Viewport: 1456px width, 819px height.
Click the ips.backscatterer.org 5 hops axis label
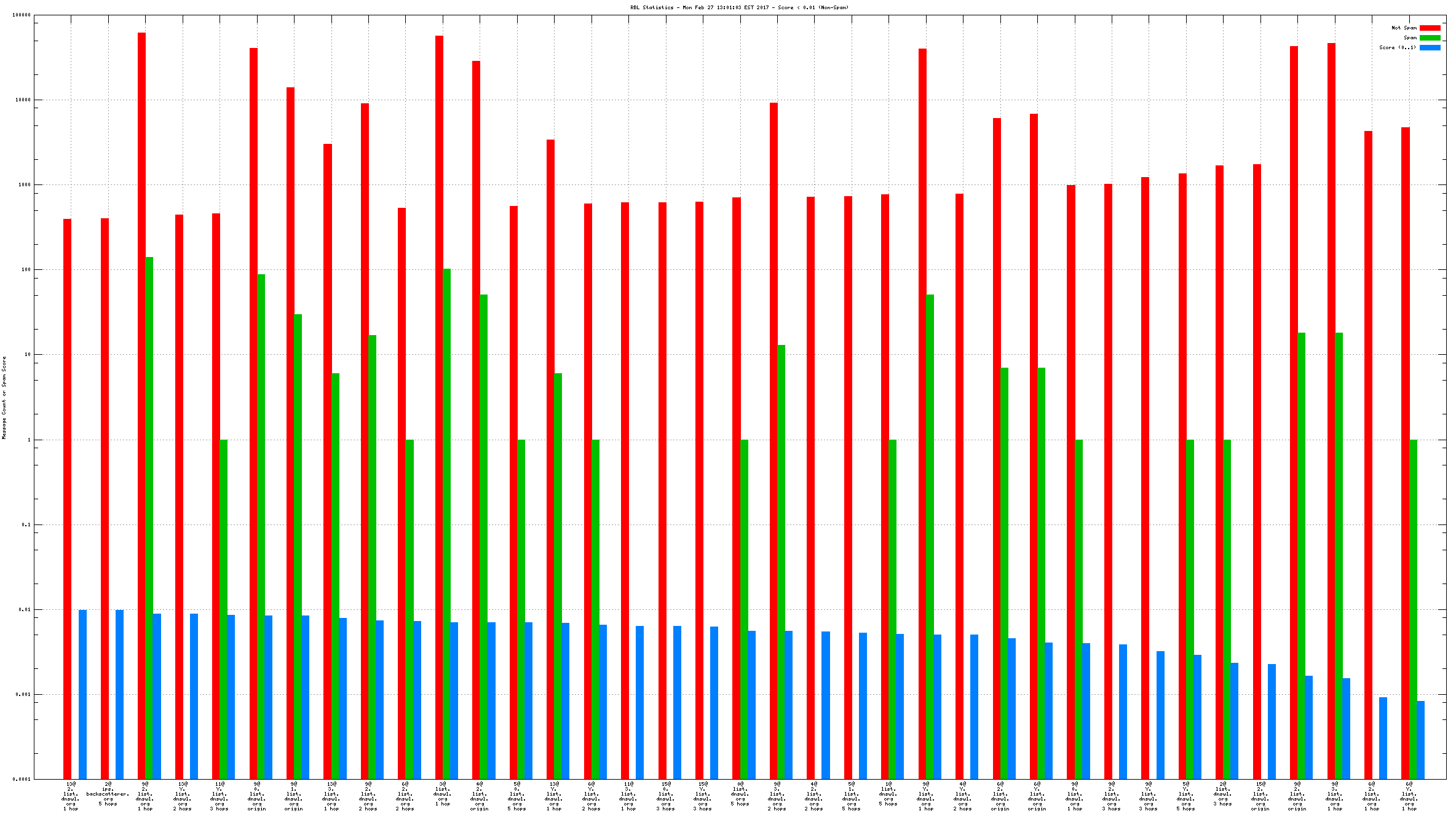tap(108, 794)
